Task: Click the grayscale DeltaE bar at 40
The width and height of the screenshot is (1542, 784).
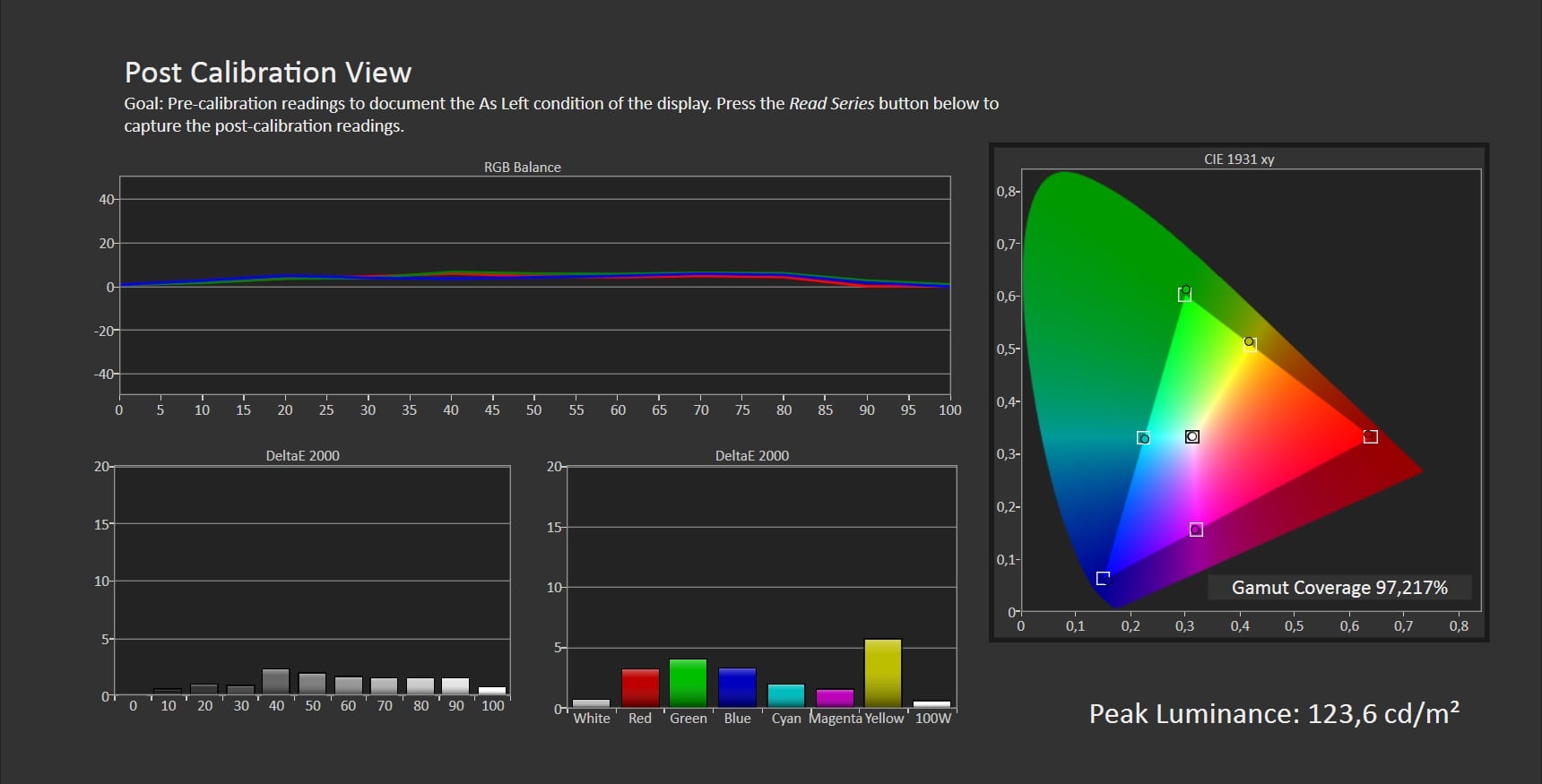Action: point(276,682)
